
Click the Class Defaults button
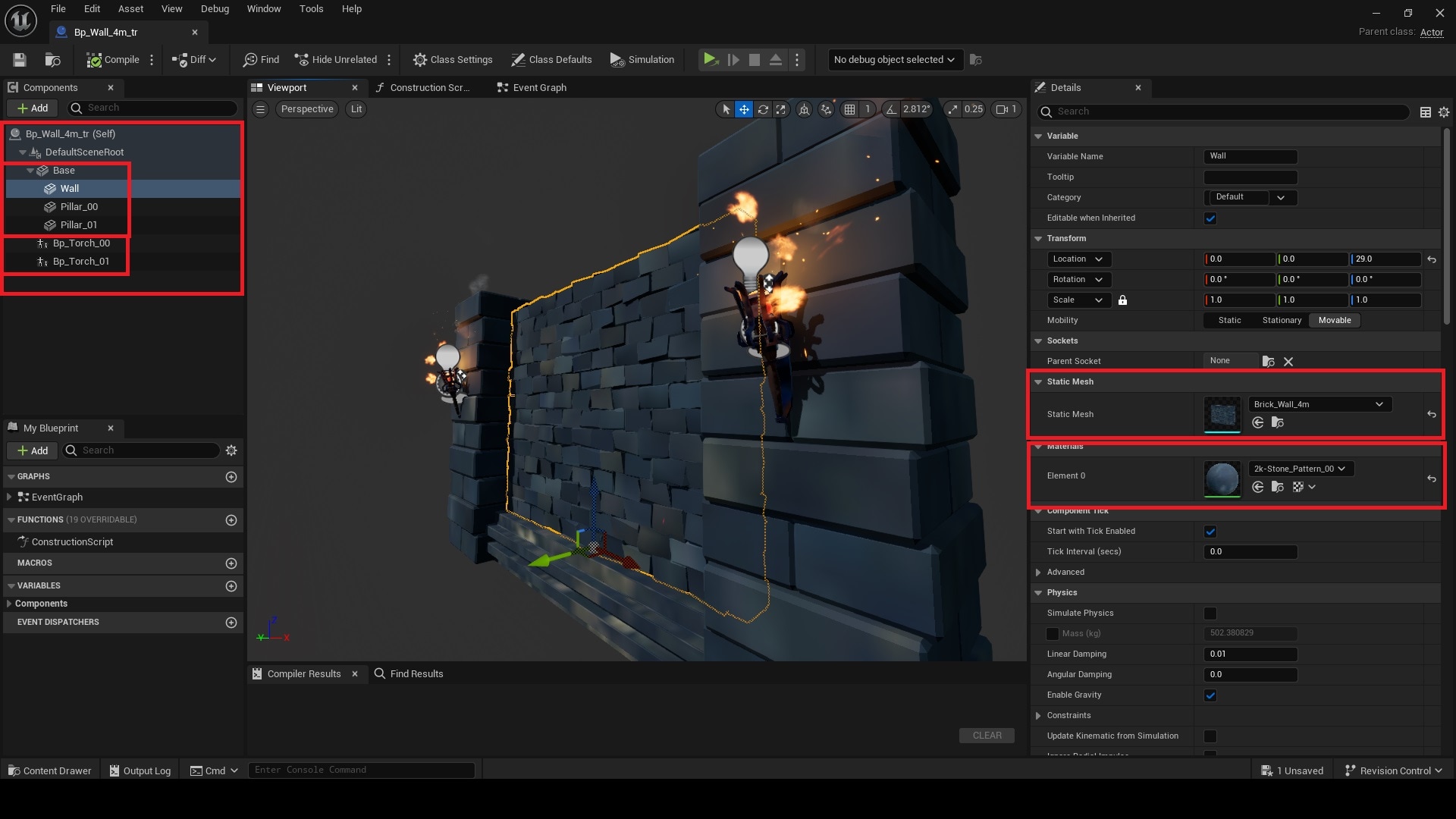tap(551, 60)
